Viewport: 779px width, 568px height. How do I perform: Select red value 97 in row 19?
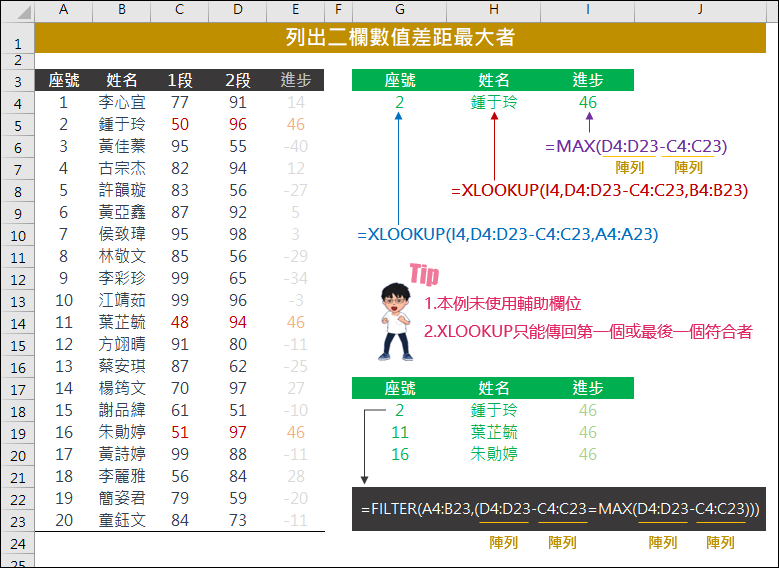tap(237, 432)
